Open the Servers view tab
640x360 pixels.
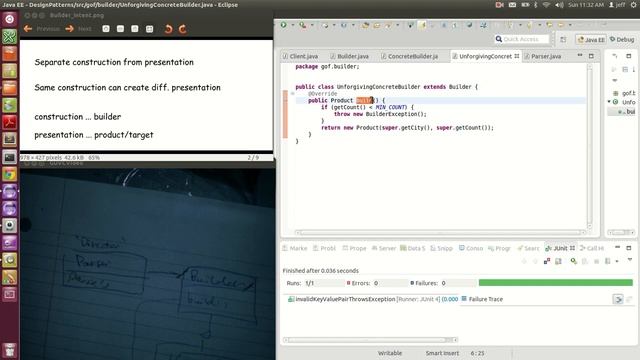tap(384, 248)
